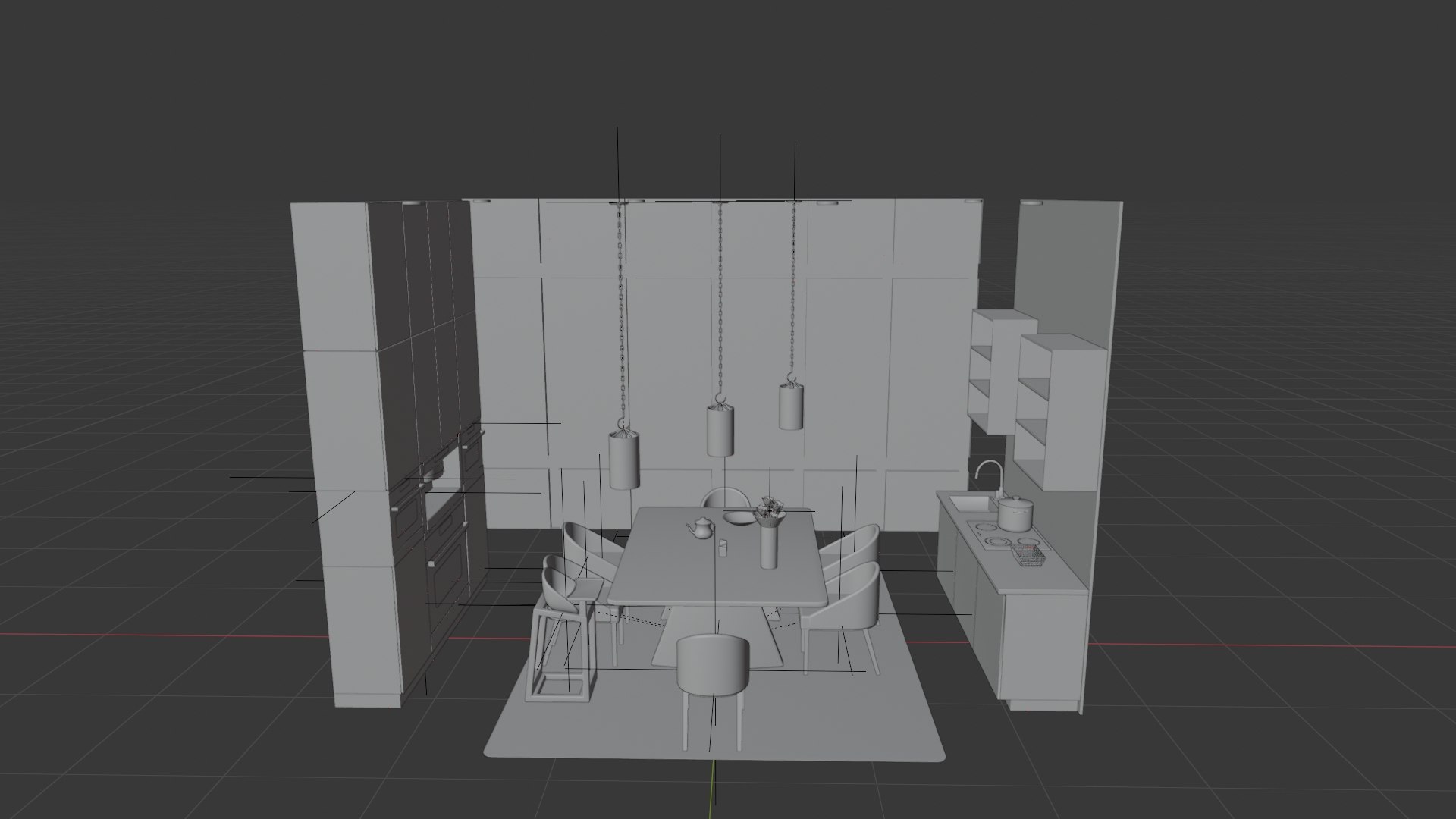Select the lowest-hanging left pendant lamp
Viewport: 1456px width, 819px height.
tap(623, 460)
